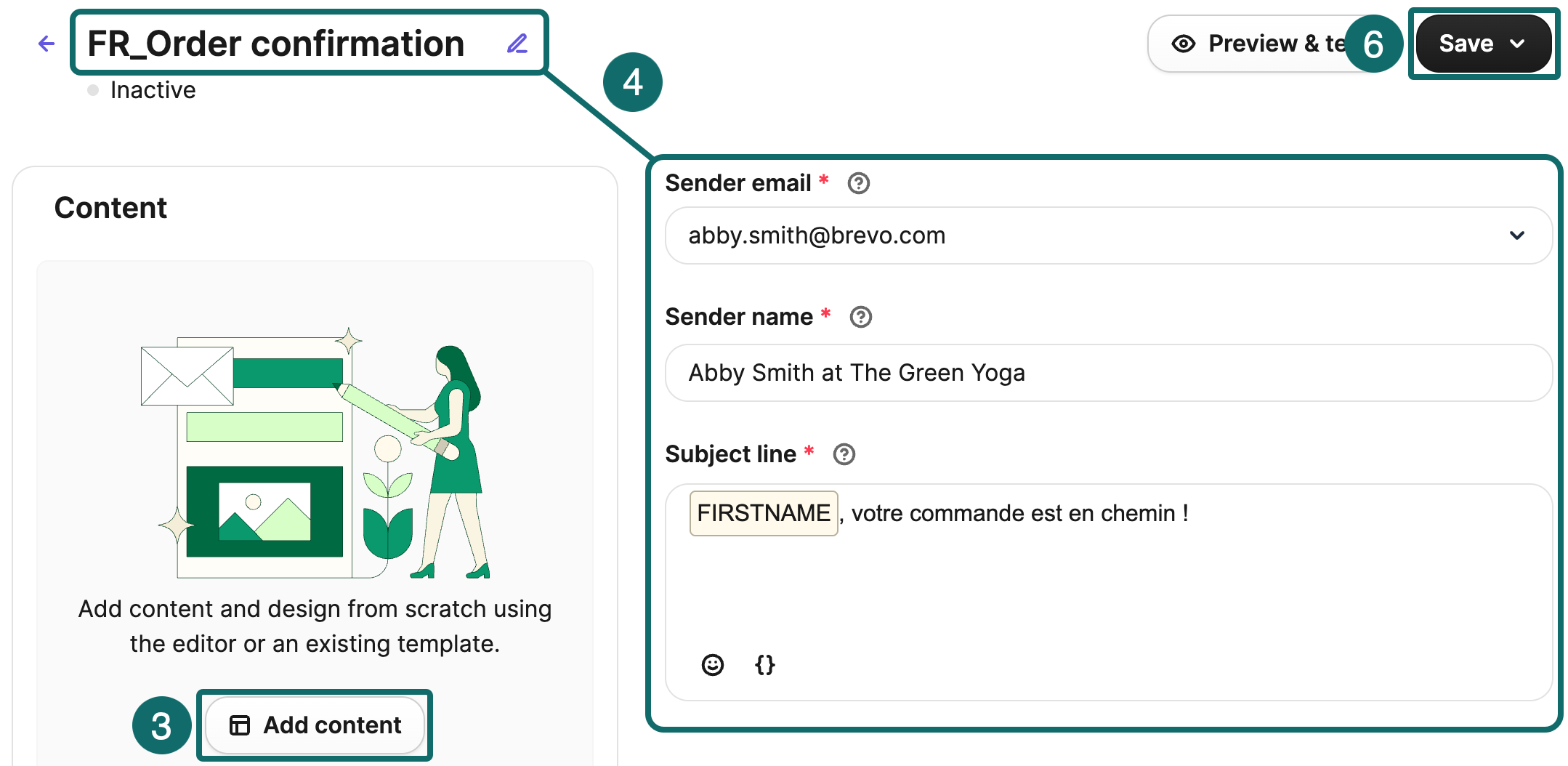The image size is (1568, 766).
Task: Open Sender email help tooltip icon
Action: coord(859,183)
